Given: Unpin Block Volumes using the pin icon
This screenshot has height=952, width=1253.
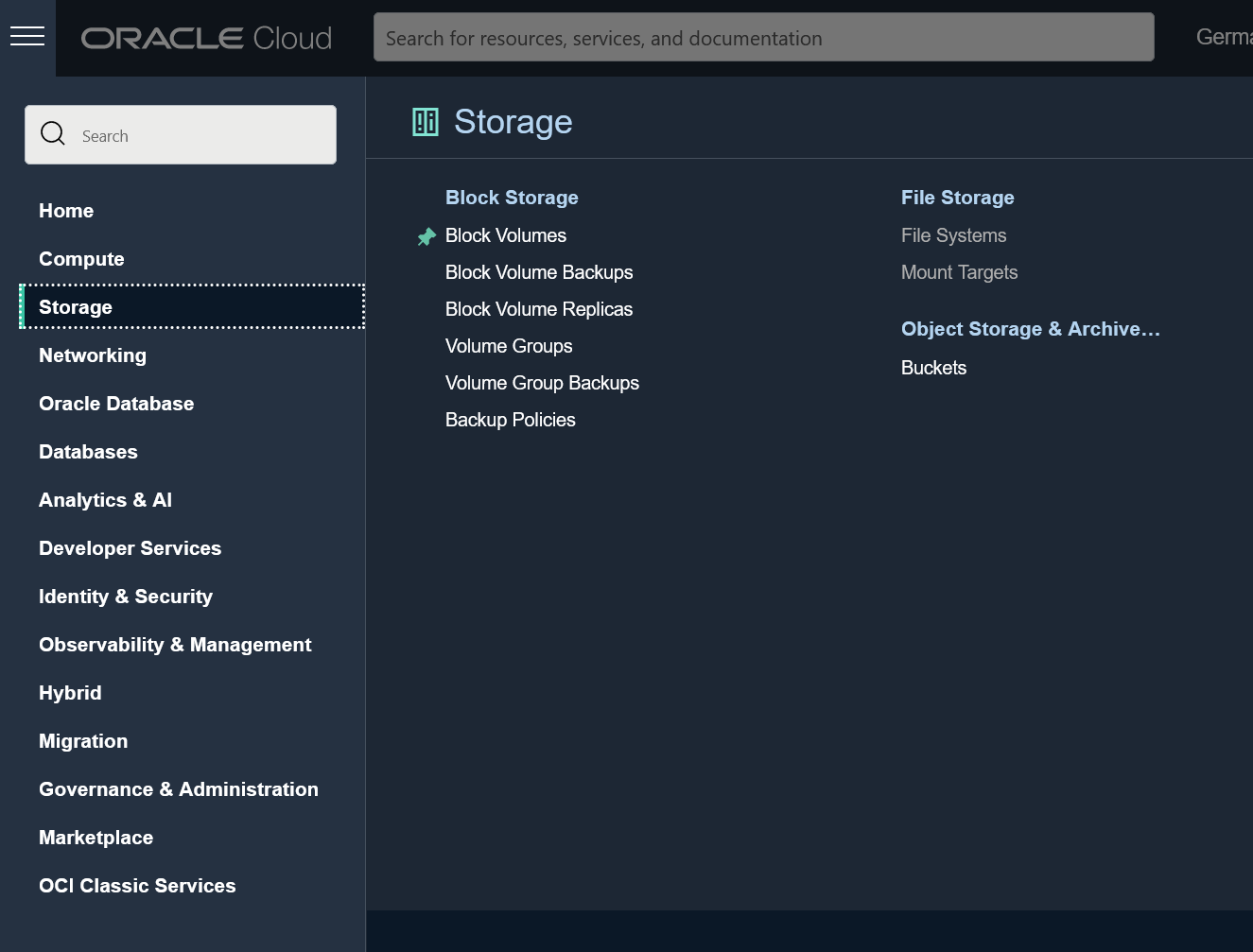Looking at the screenshot, I should (x=426, y=236).
